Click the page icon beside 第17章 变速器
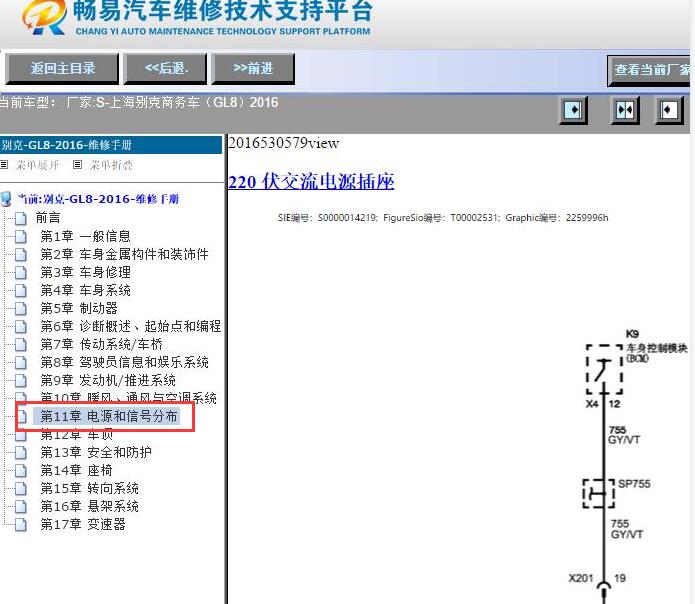Viewport: 695px width, 604px height. pos(21,525)
